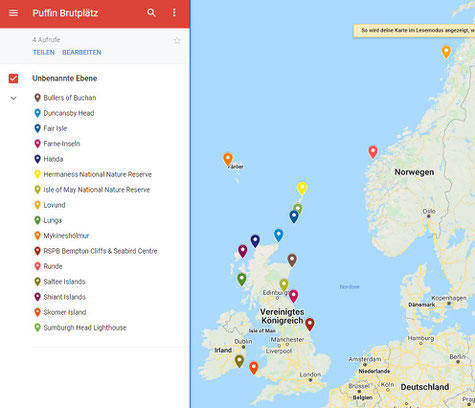Click magenta pin southeast of Edinburgh

click(x=293, y=295)
